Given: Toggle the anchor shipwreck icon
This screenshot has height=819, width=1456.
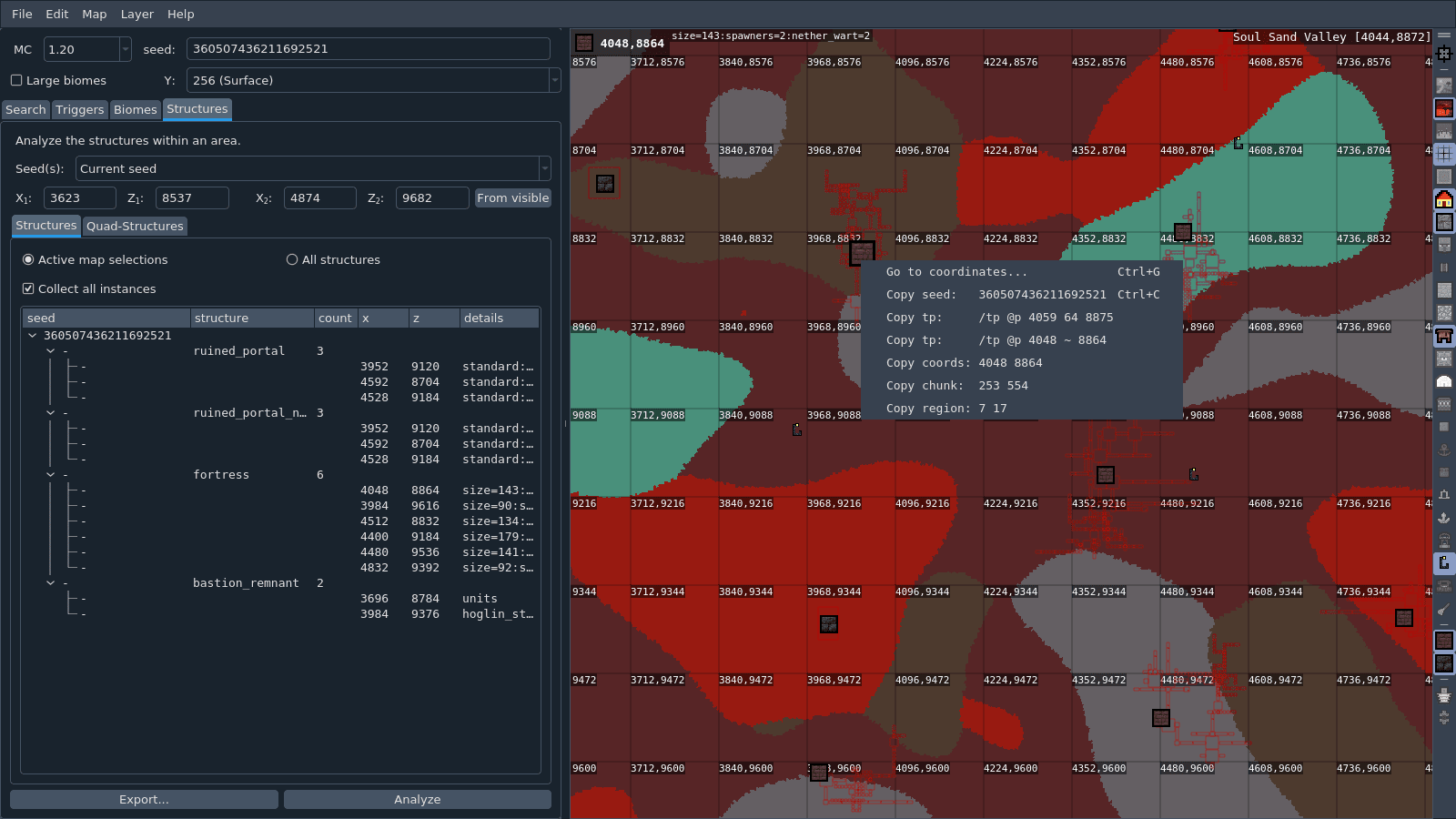Looking at the screenshot, I should [x=1444, y=450].
